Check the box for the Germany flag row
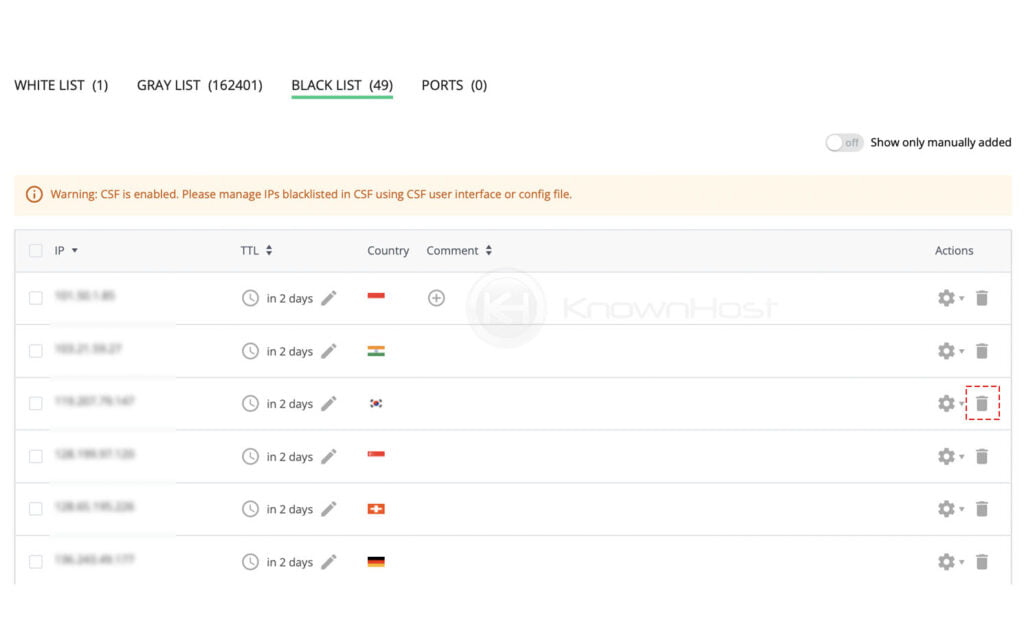The width and height of the screenshot is (1024, 640). 36,562
